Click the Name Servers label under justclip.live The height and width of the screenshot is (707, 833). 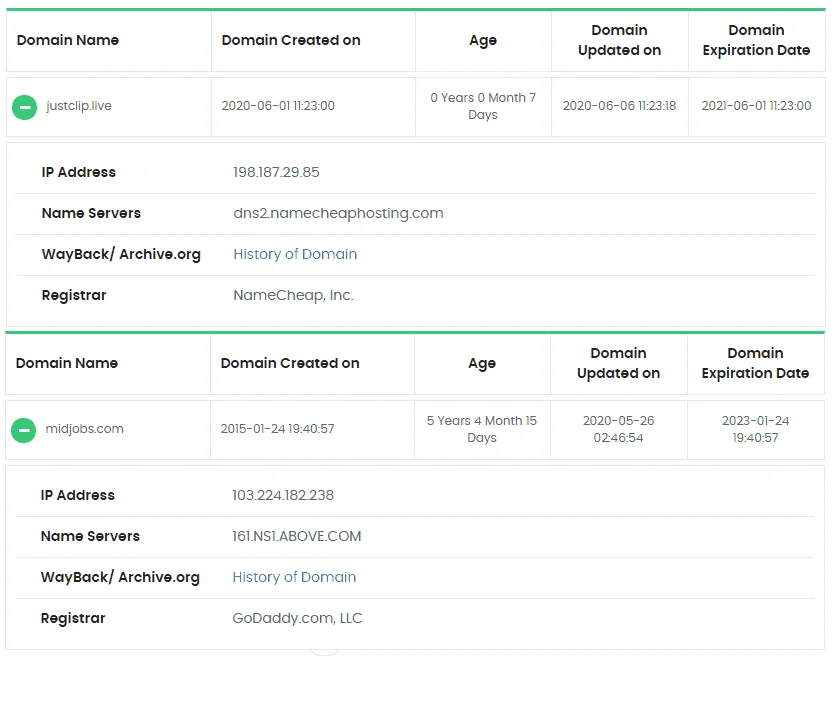91,214
